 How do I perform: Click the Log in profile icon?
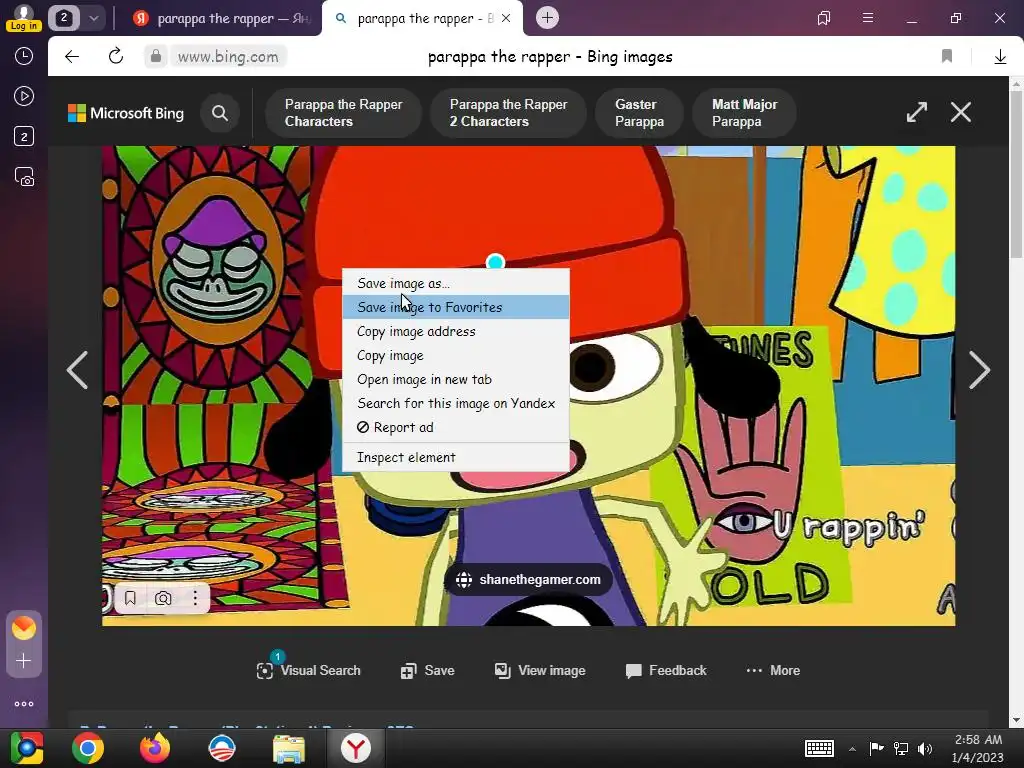point(24,18)
